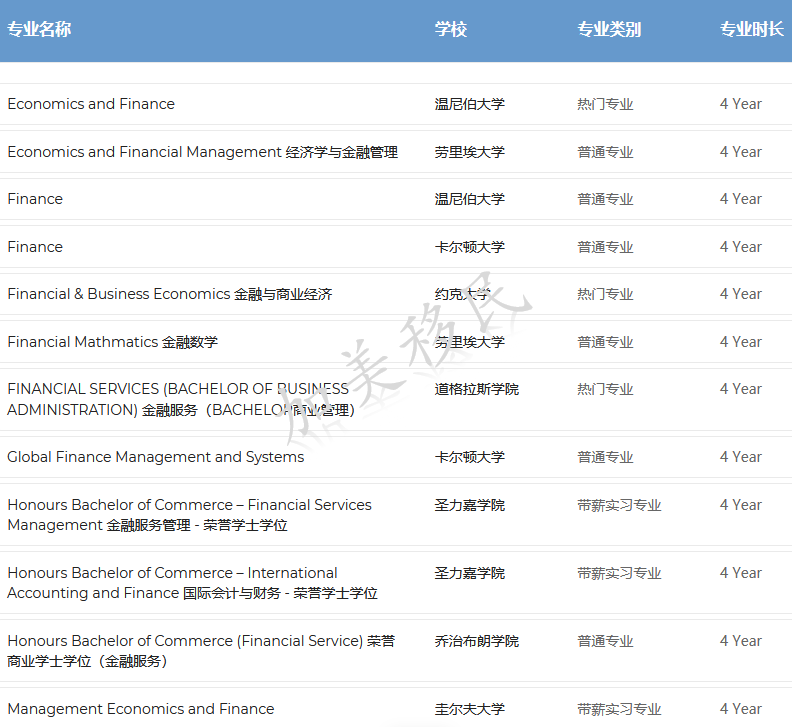This screenshot has height=727, width=792.
Task: Select 劳里埃大学 in the Financial Mathmatics row
Action: [x=470, y=342]
